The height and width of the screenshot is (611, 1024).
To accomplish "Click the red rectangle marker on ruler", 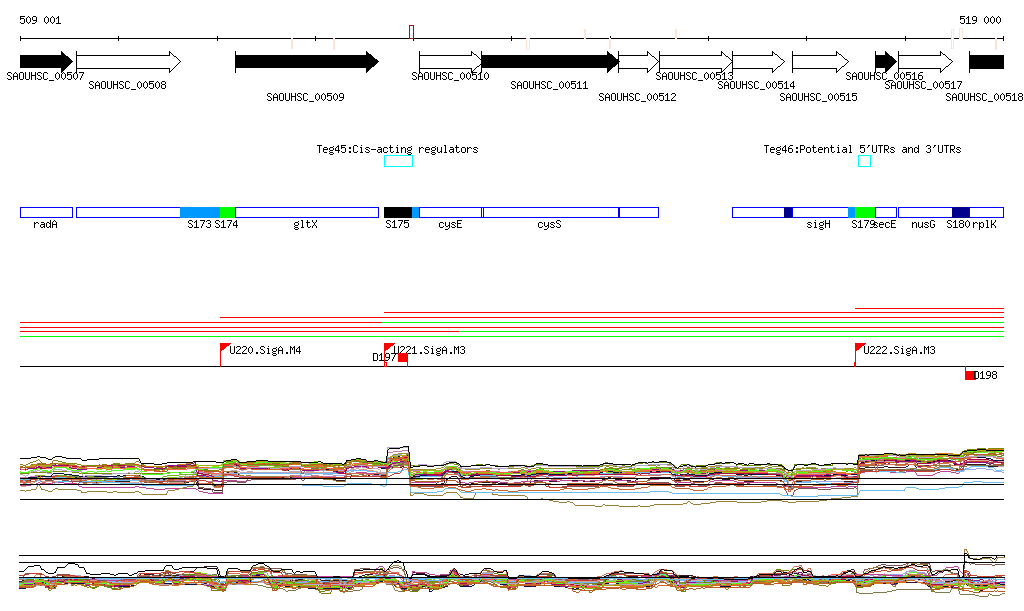I will click(x=411, y=32).
